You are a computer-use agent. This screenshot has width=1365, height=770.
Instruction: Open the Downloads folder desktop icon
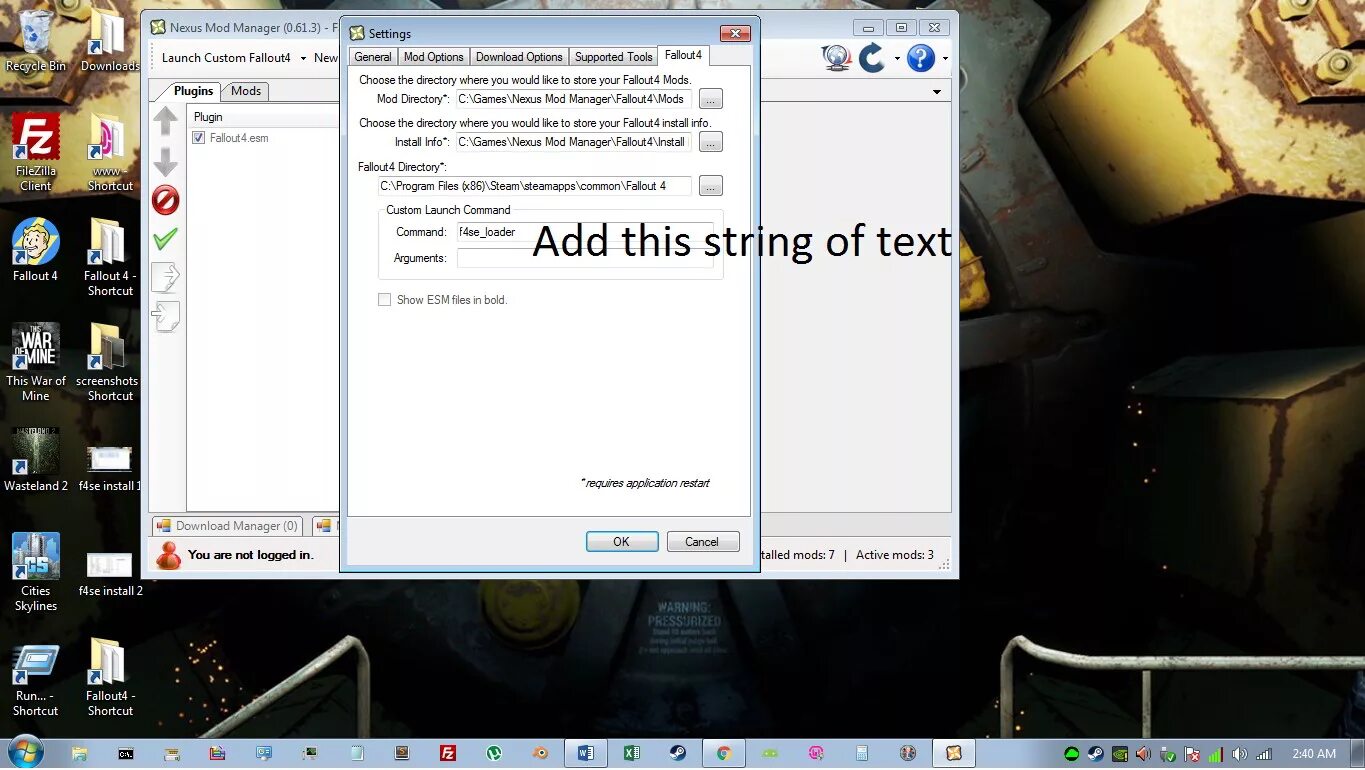pyautogui.click(x=110, y=40)
